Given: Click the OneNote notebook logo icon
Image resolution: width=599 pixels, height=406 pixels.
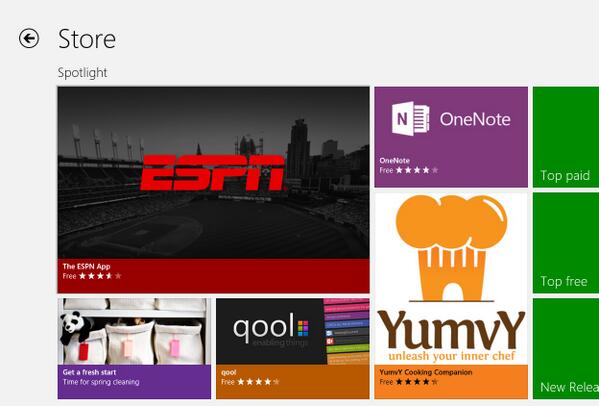Looking at the screenshot, I should coord(410,119).
